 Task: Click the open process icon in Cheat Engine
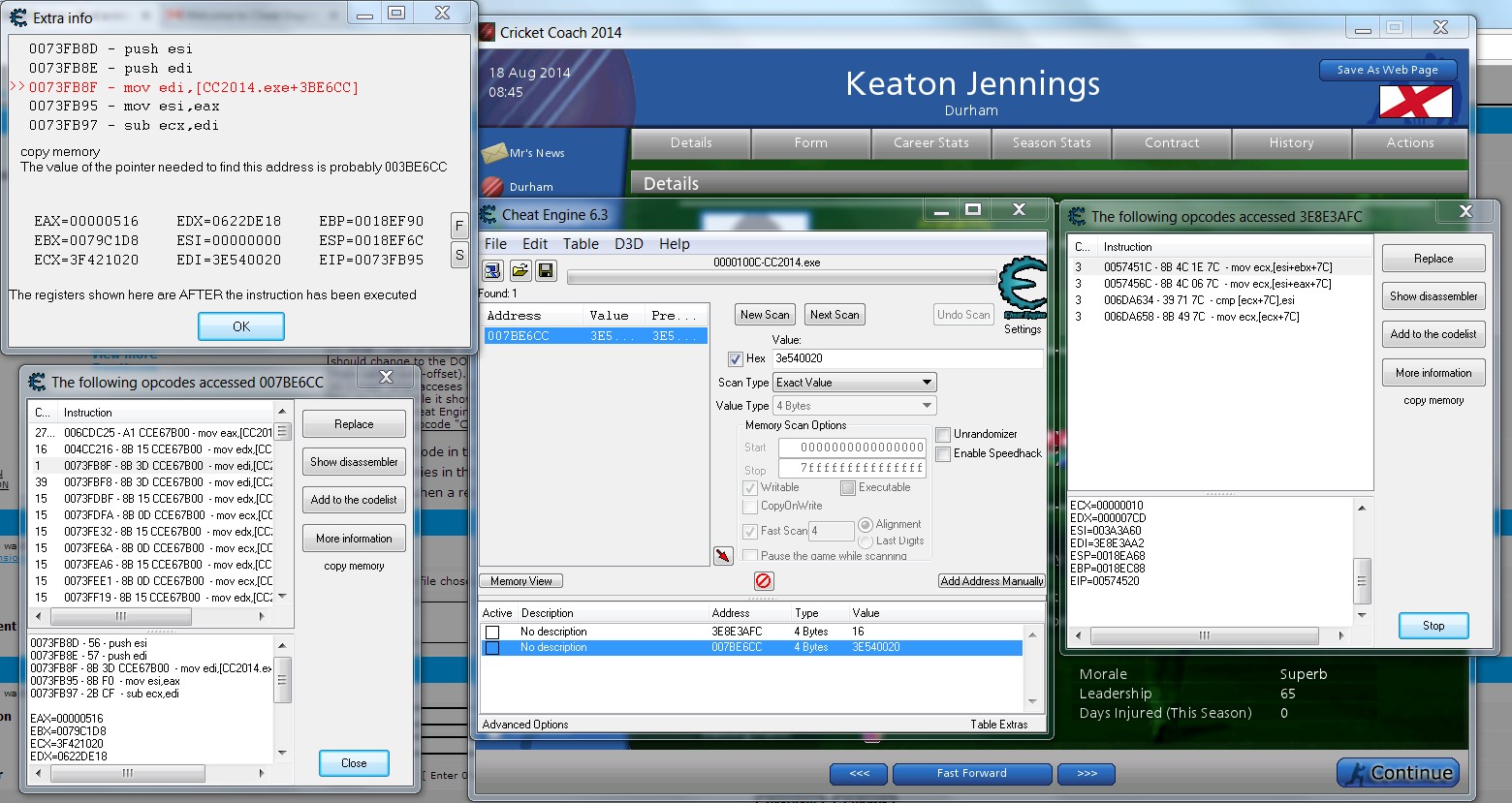(x=492, y=271)
